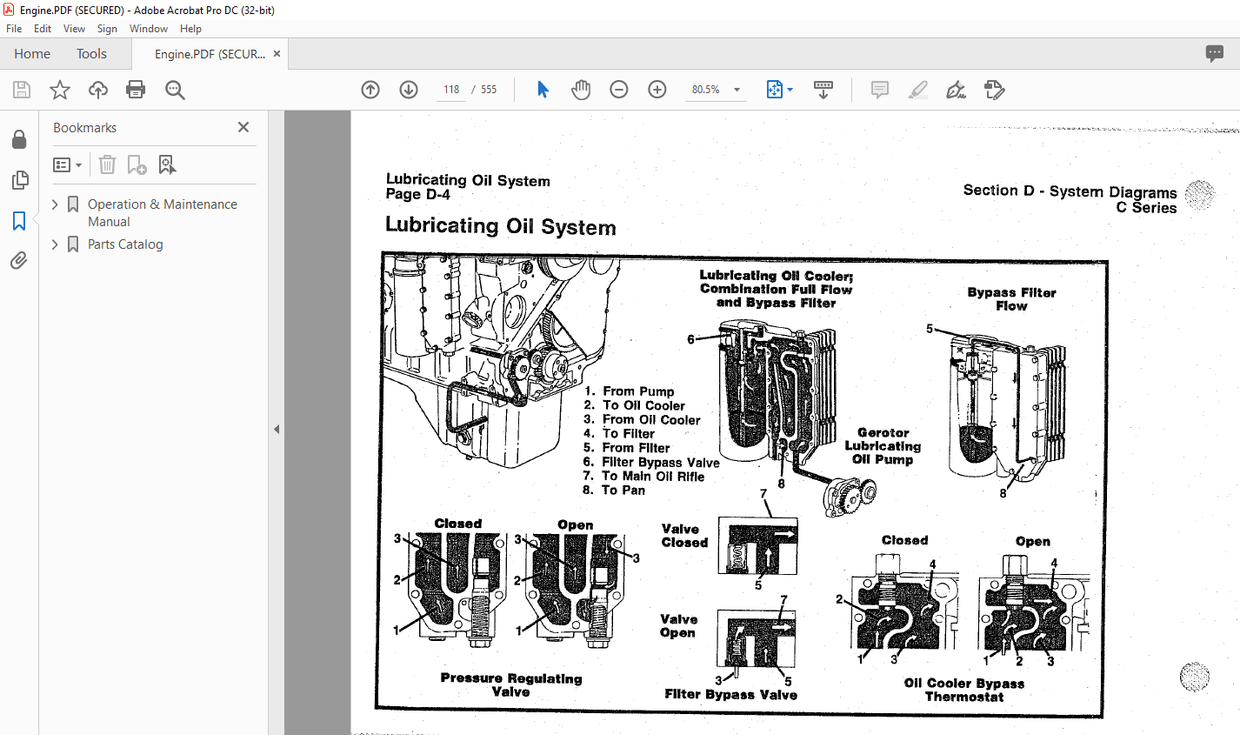The image size is (1240, 735).
Task: Toggle the Scrolling Mode view icon
Action: [x=823, y=89]
